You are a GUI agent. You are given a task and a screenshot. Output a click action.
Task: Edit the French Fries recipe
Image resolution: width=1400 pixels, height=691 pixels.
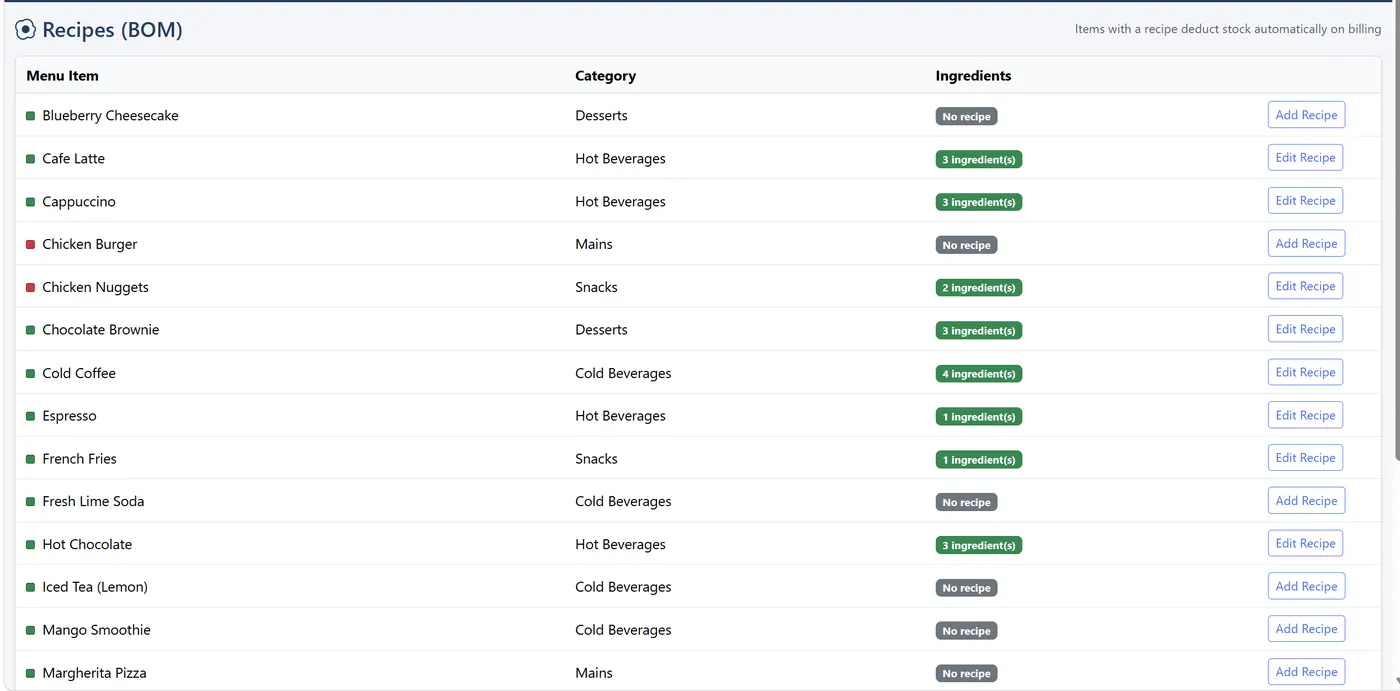tap(1305, 458)
